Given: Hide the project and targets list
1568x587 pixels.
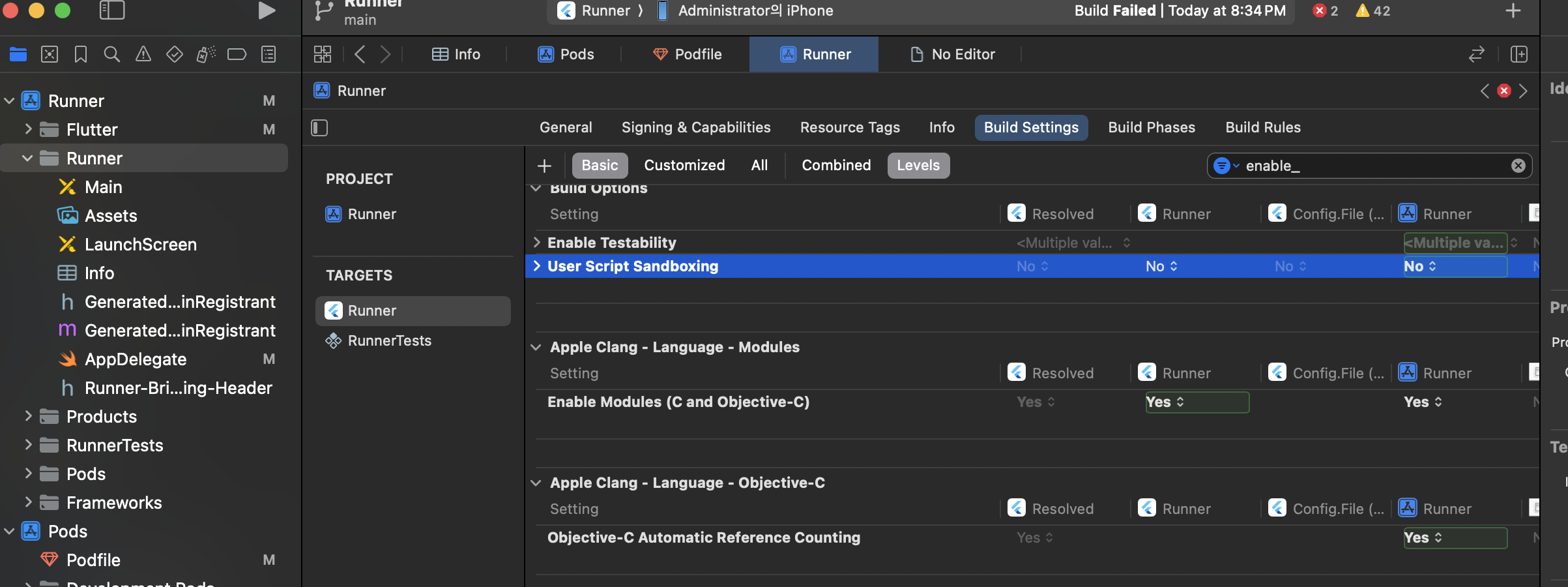Looking at the screenshot, I should pyautogui.click(x=319, y=127).
